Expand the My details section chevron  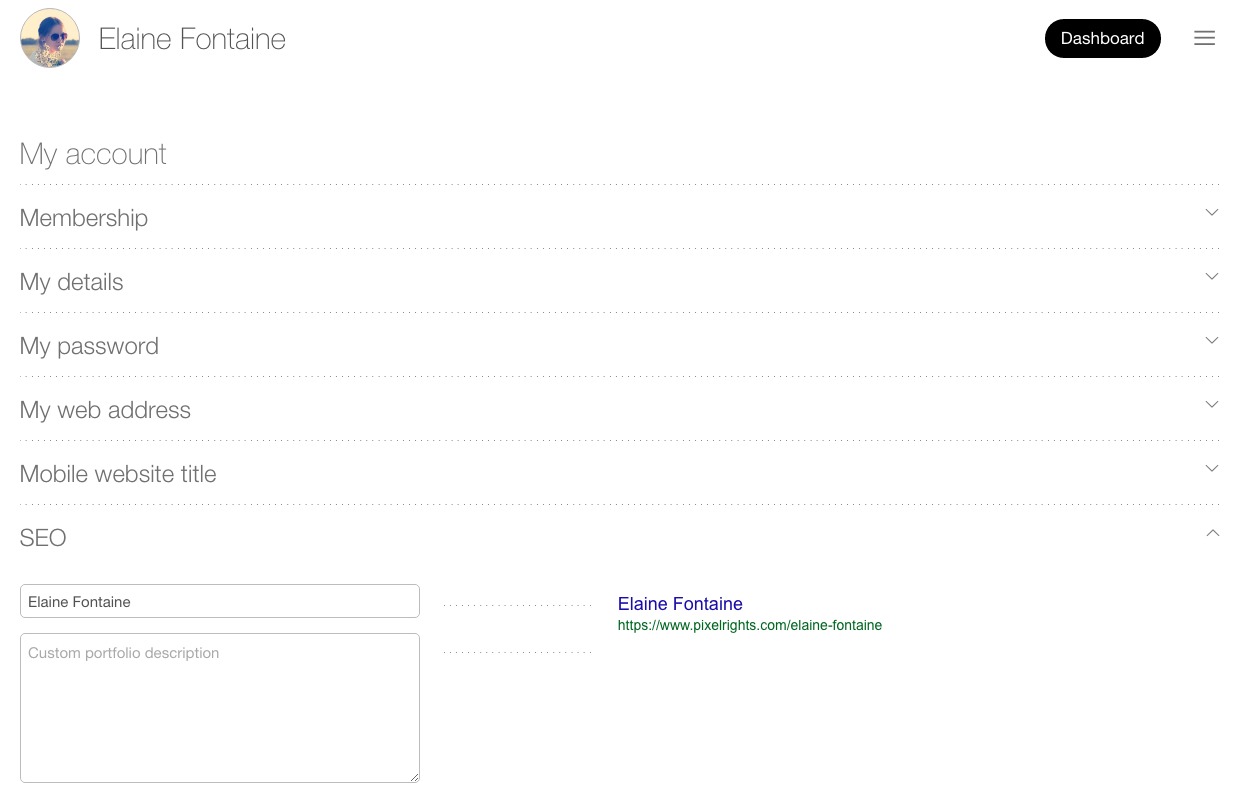[x=1212, y=276]
